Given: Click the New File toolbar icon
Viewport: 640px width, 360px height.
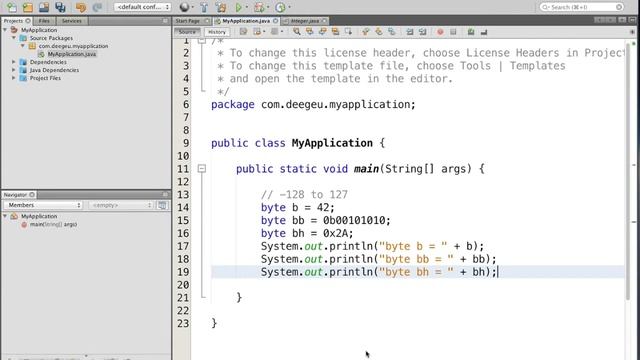Looking at the screenshot, I should point(11,7).
